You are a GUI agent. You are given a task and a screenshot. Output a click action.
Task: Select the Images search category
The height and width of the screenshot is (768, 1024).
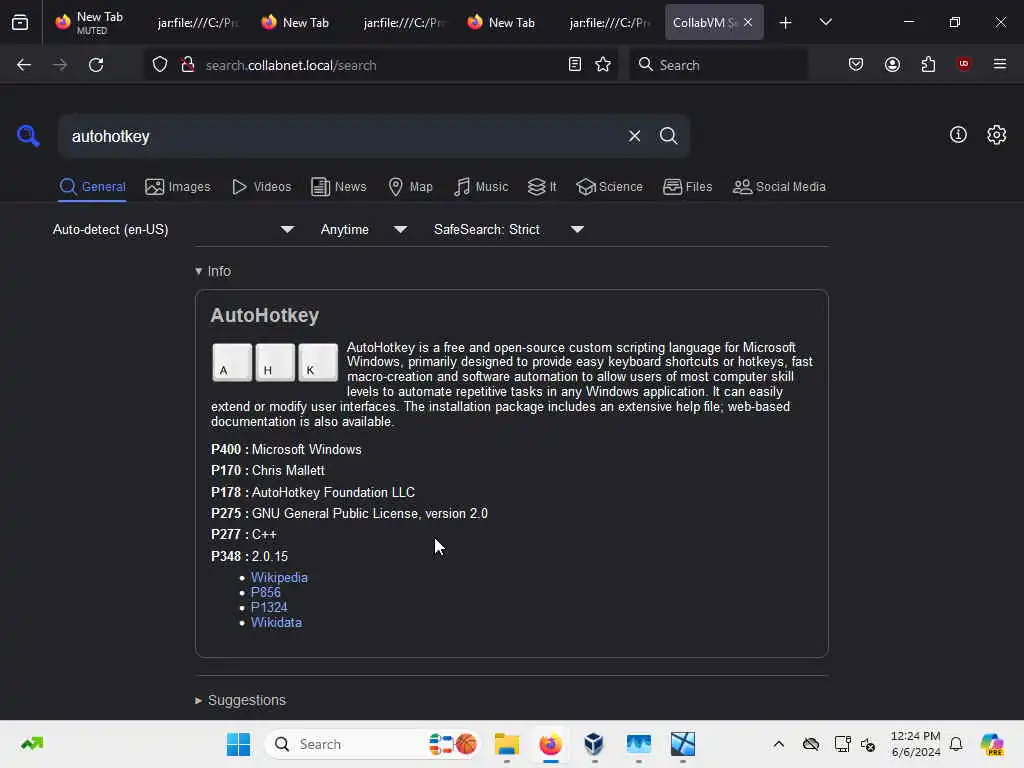178,187
